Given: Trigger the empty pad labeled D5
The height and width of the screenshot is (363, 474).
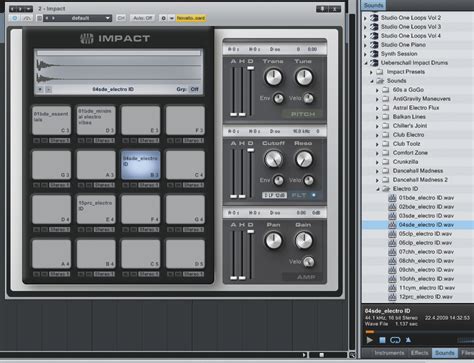Looking at the screenshot, I should [x=185, y=254].
